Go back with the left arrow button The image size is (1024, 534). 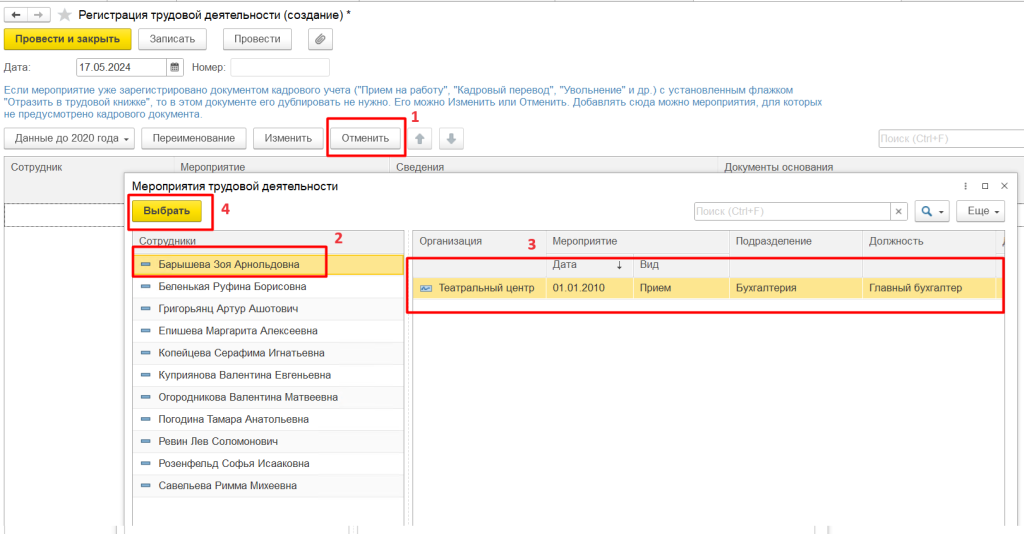click(x=16, y=14)
